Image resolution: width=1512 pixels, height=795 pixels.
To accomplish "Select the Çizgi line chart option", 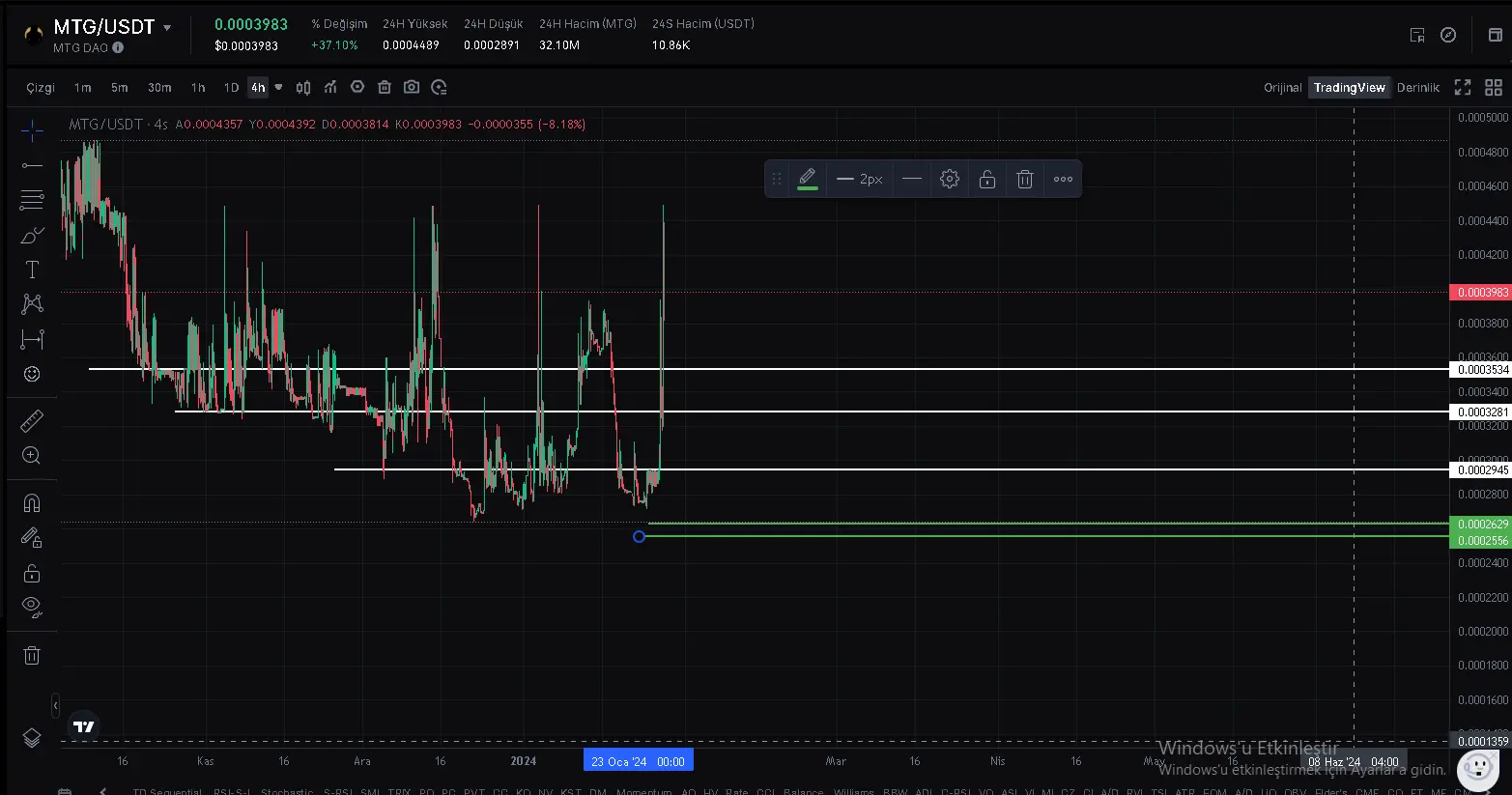I will (41, 88).
